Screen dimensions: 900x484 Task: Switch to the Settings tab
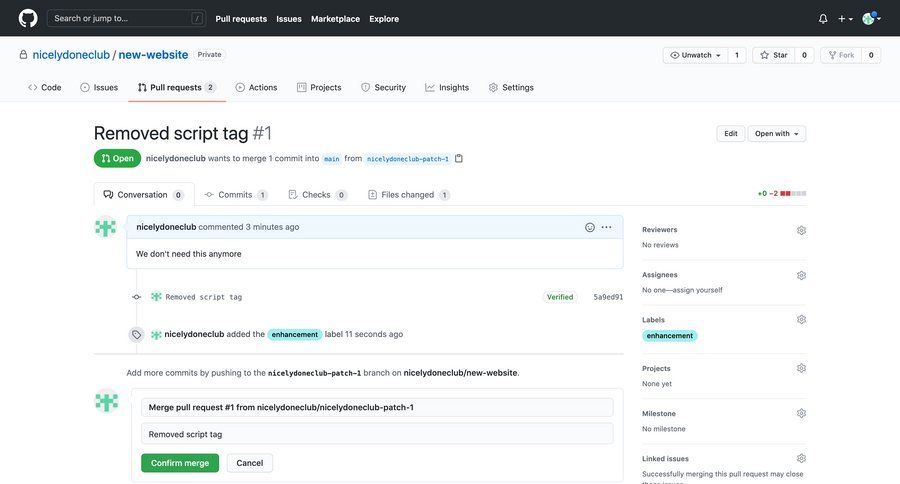coord(511,87)
